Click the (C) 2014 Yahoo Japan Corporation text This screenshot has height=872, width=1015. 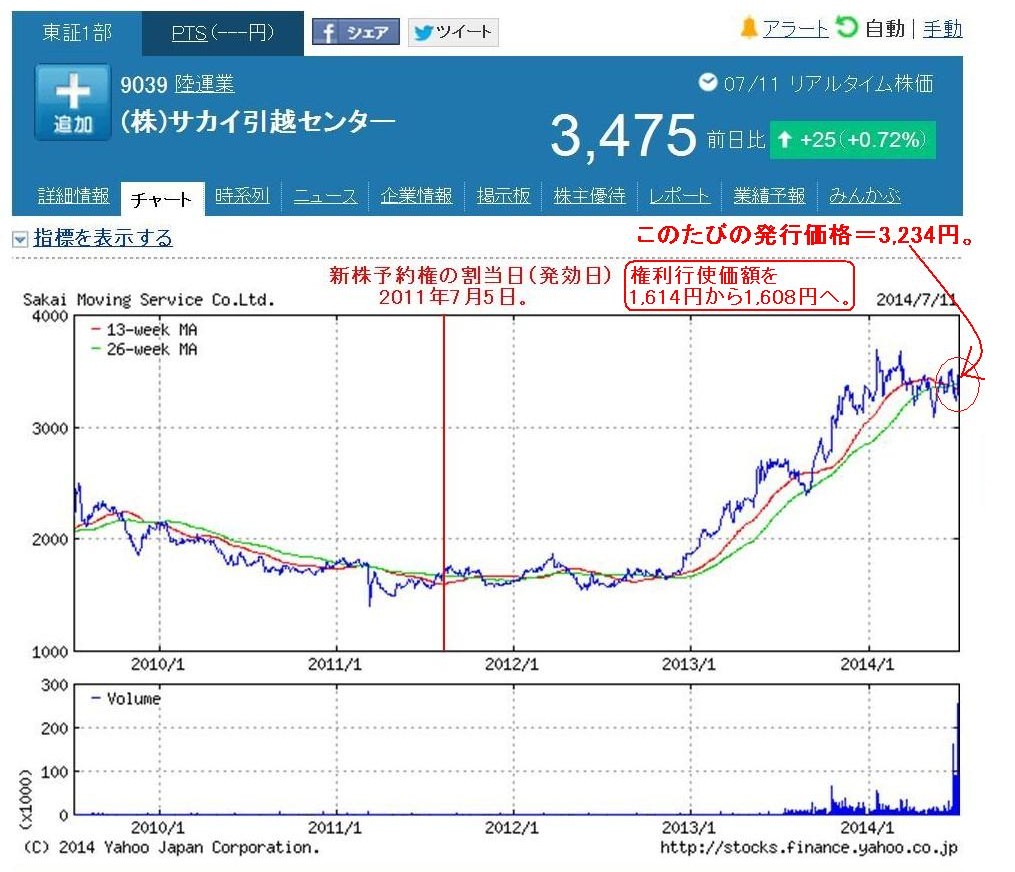pyautogui.click(x=172, y=847)
